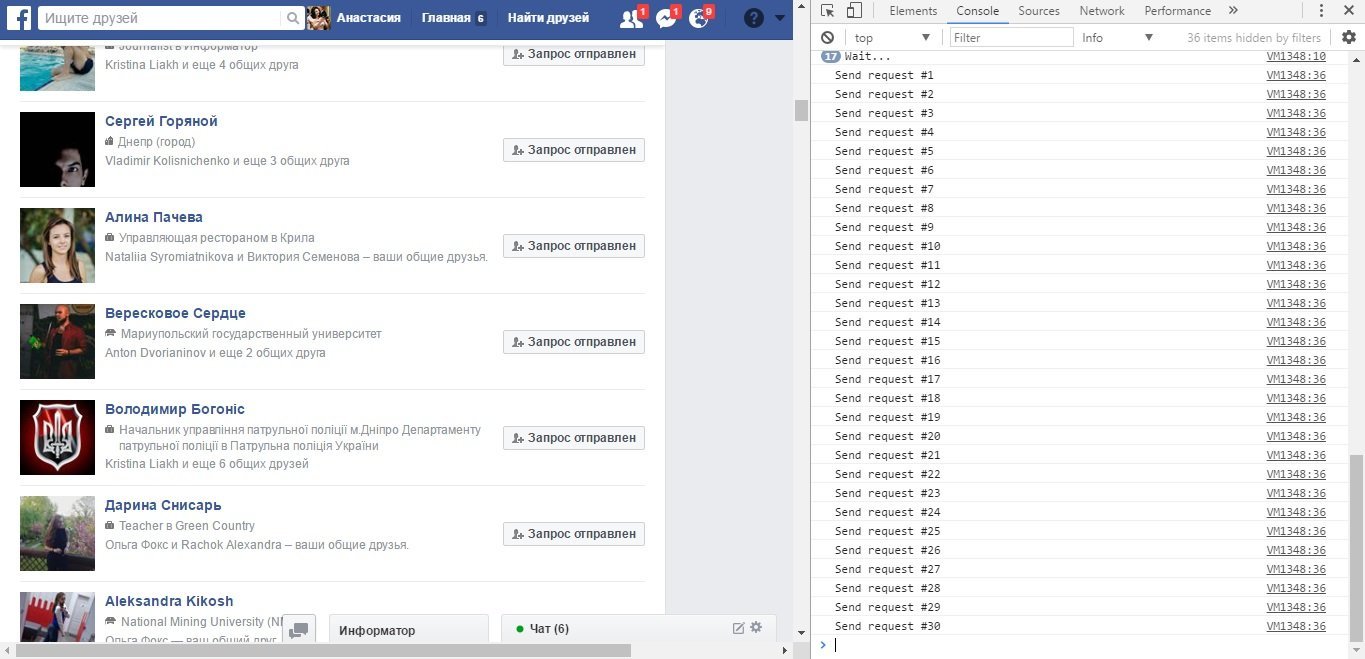Open the friend requests icon in navbar

(630, 17)
